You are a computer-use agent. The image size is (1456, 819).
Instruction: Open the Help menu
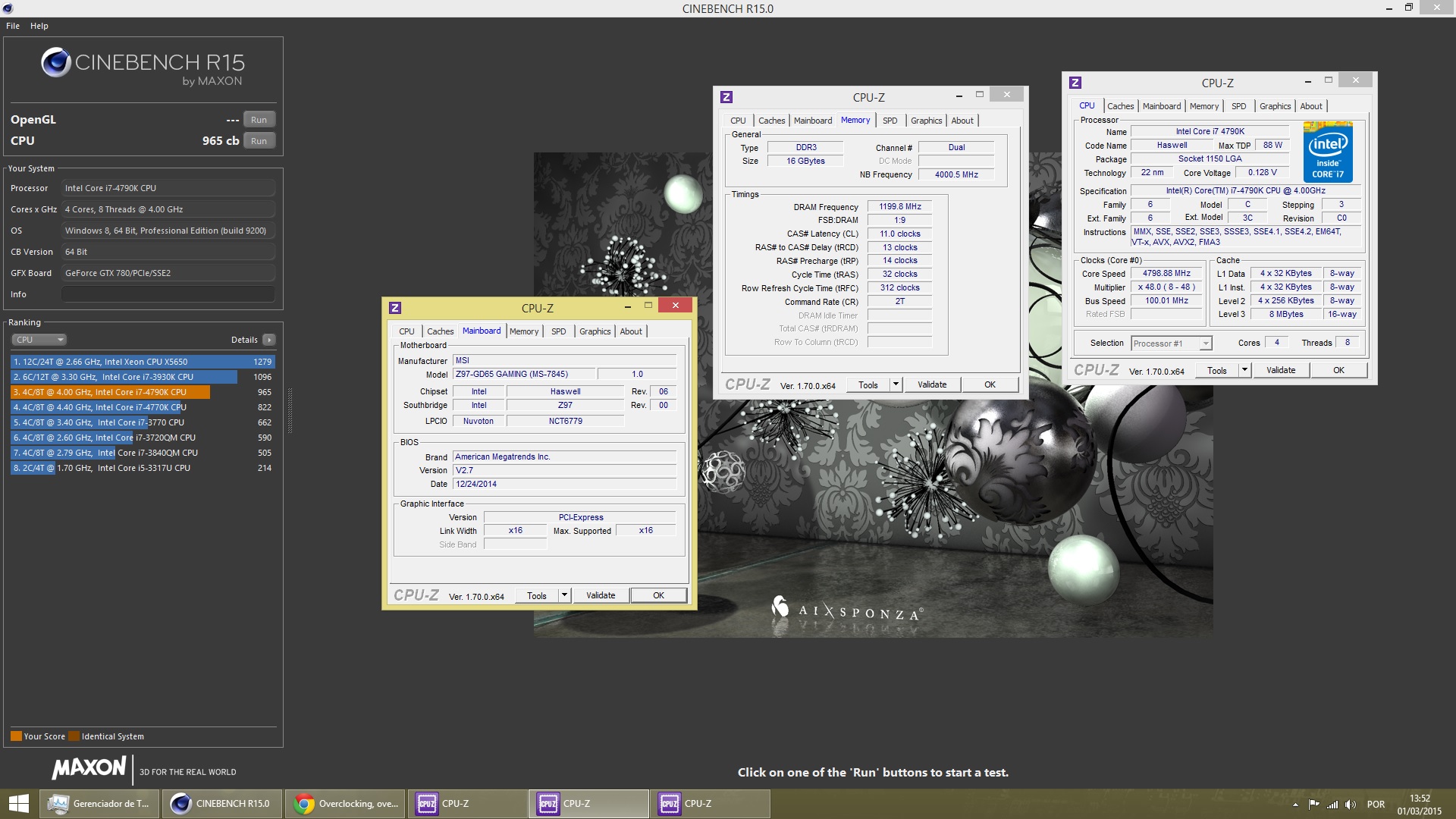click(x=39, y=26)
